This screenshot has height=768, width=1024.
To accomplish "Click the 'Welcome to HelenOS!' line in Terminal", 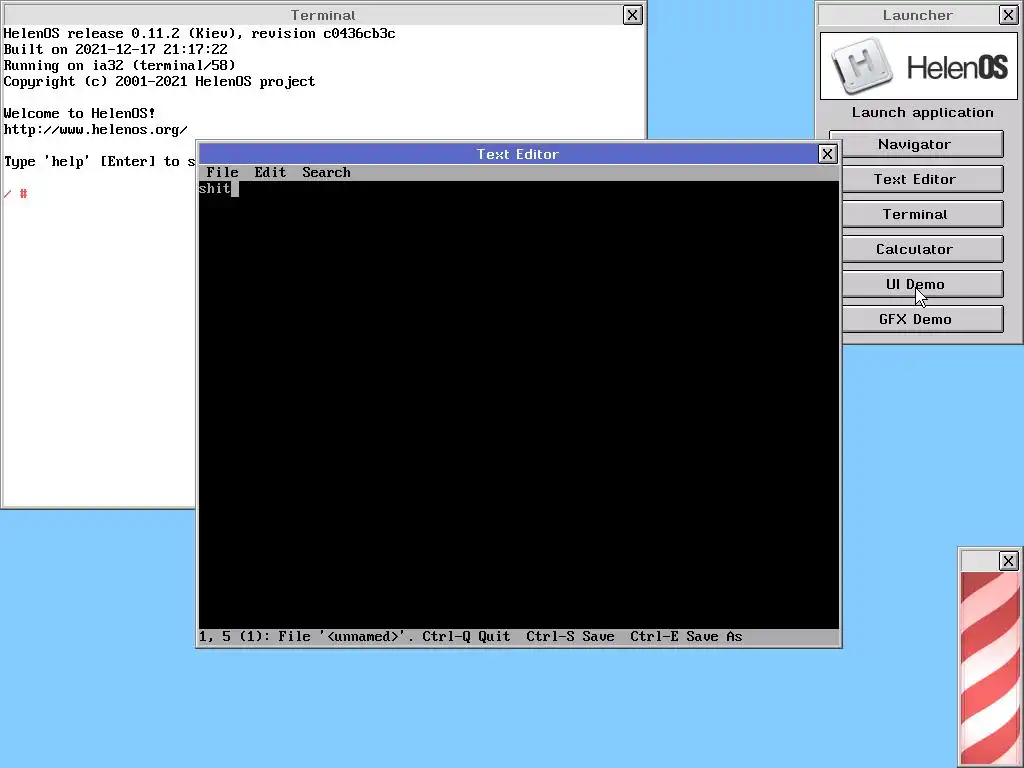I will (80, 113).
